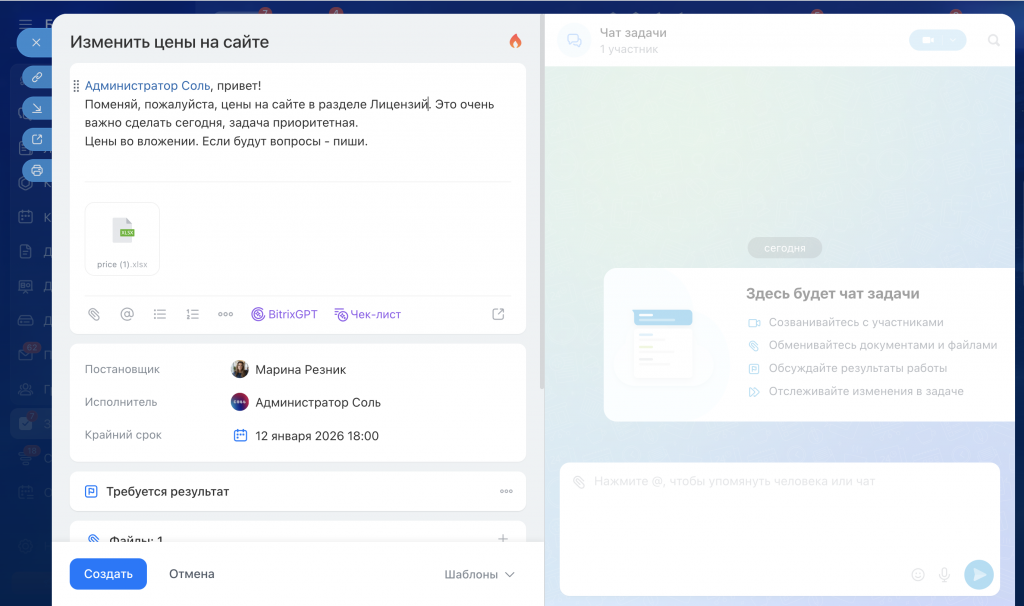Click the attach file paperclip in description toolbar
The height and width of the screenshot is (606, 1024).
pos(94,314)
